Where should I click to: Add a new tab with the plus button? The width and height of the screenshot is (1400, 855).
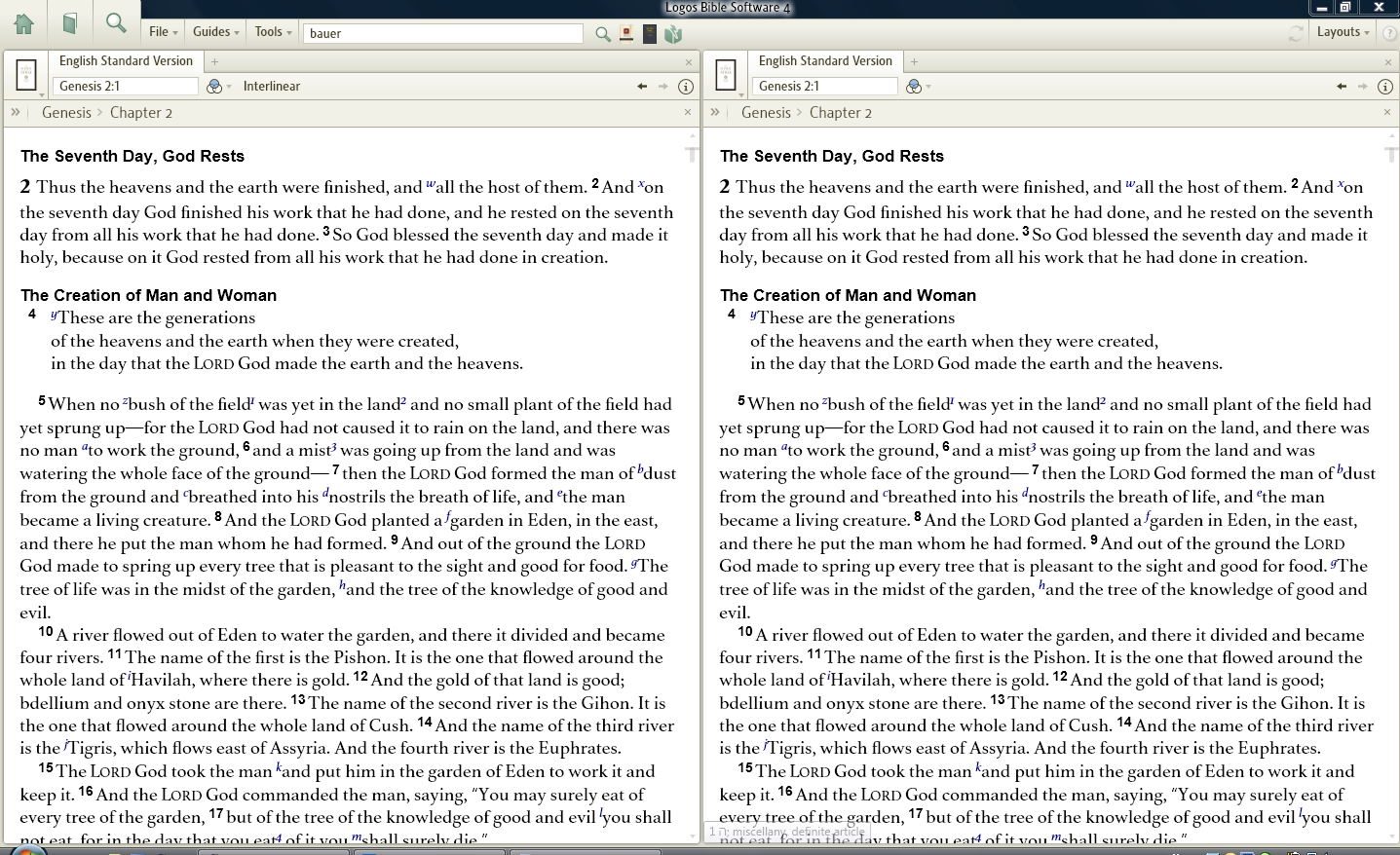216,60
